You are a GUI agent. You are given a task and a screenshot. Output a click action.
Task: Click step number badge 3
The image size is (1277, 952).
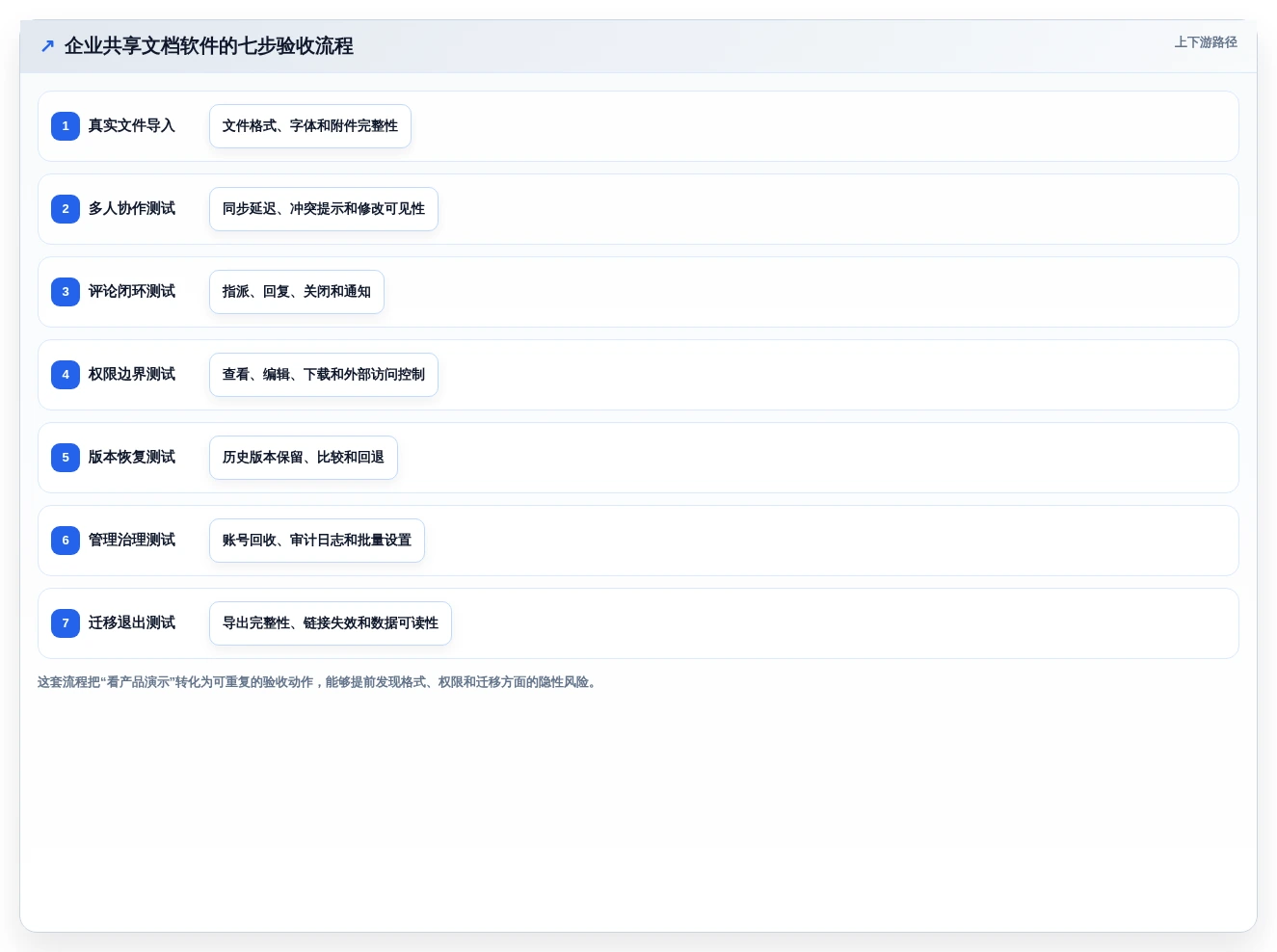pyautogui.click(x=66, y=292)
